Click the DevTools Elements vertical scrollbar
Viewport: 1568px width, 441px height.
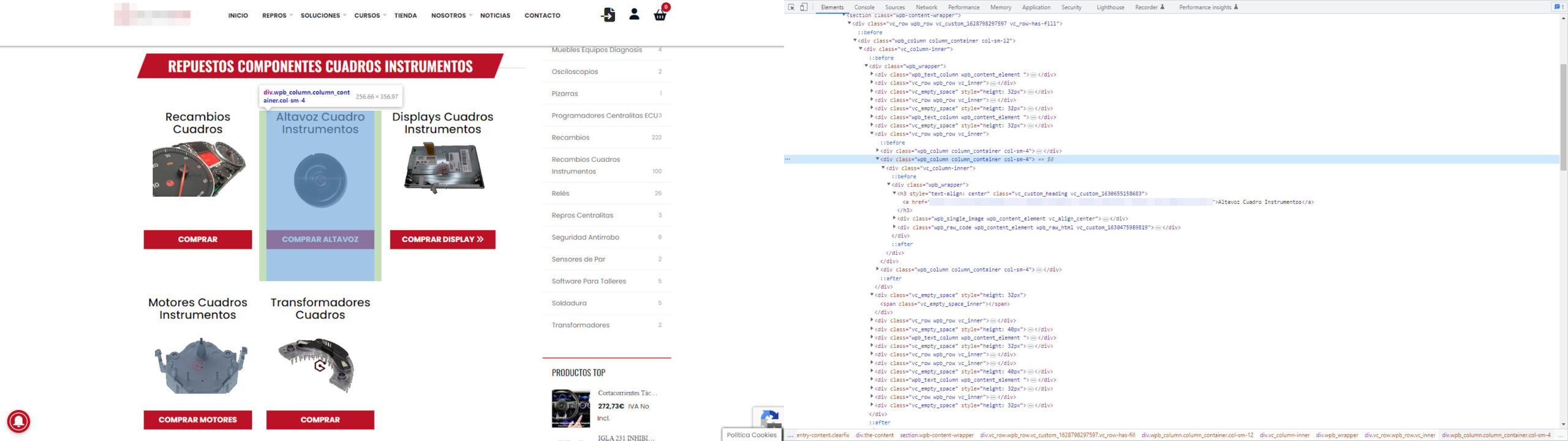[x=1564, y=116]
